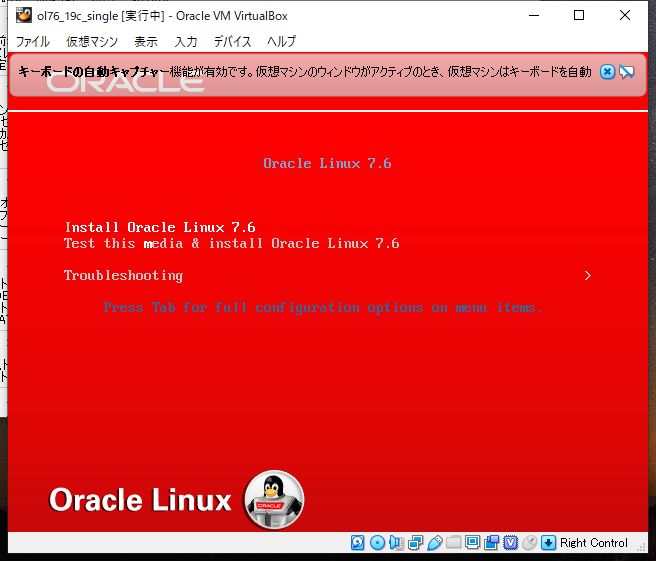Click the shared folders status icon
The height and width of the screenshot is (561, 656).
pyautogui.click(x=454, y=543)
